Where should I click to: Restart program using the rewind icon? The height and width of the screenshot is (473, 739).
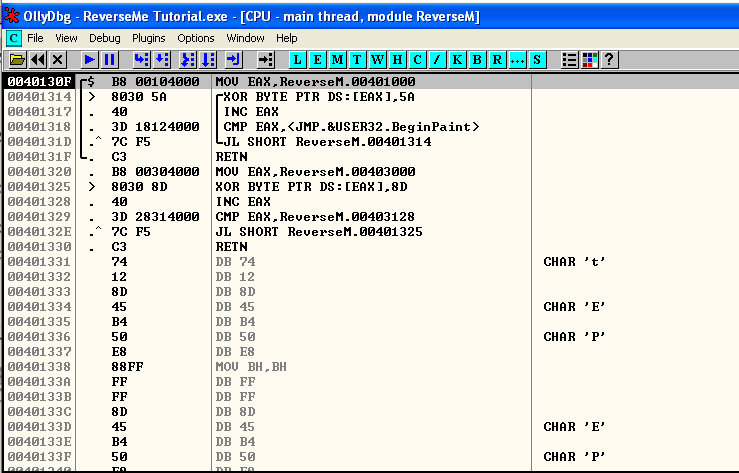click(38, 60)
